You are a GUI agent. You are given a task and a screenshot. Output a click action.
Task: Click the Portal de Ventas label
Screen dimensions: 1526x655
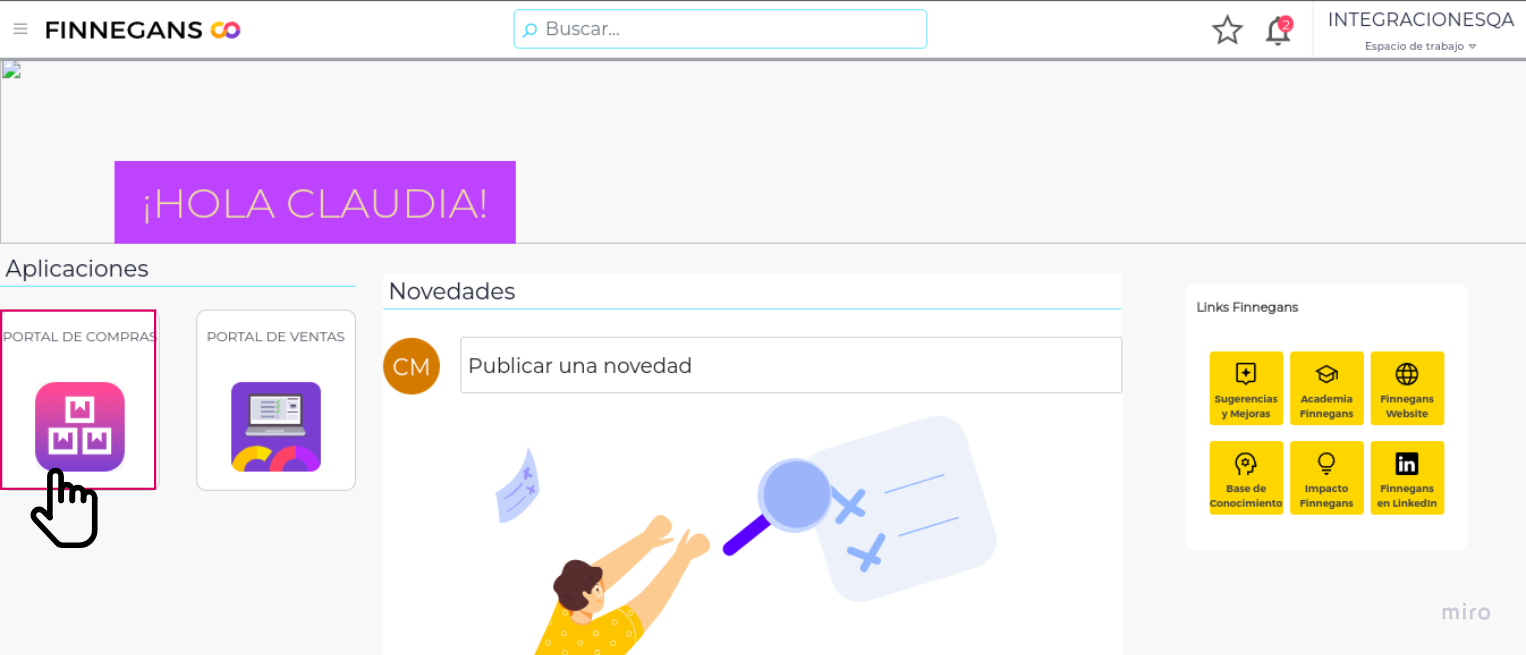276,337
